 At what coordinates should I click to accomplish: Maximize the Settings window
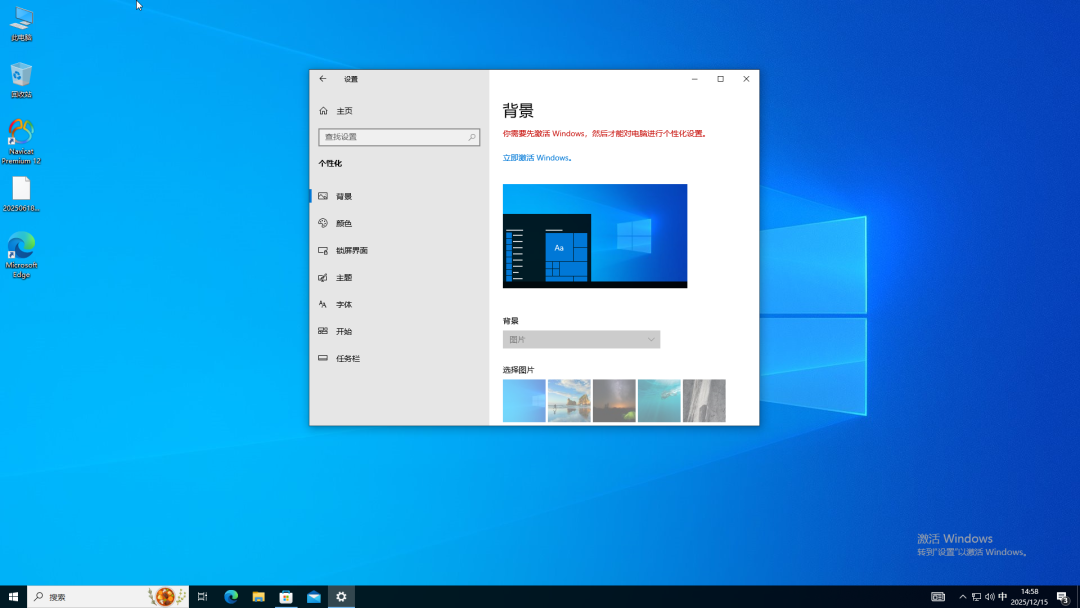point(720,78)
